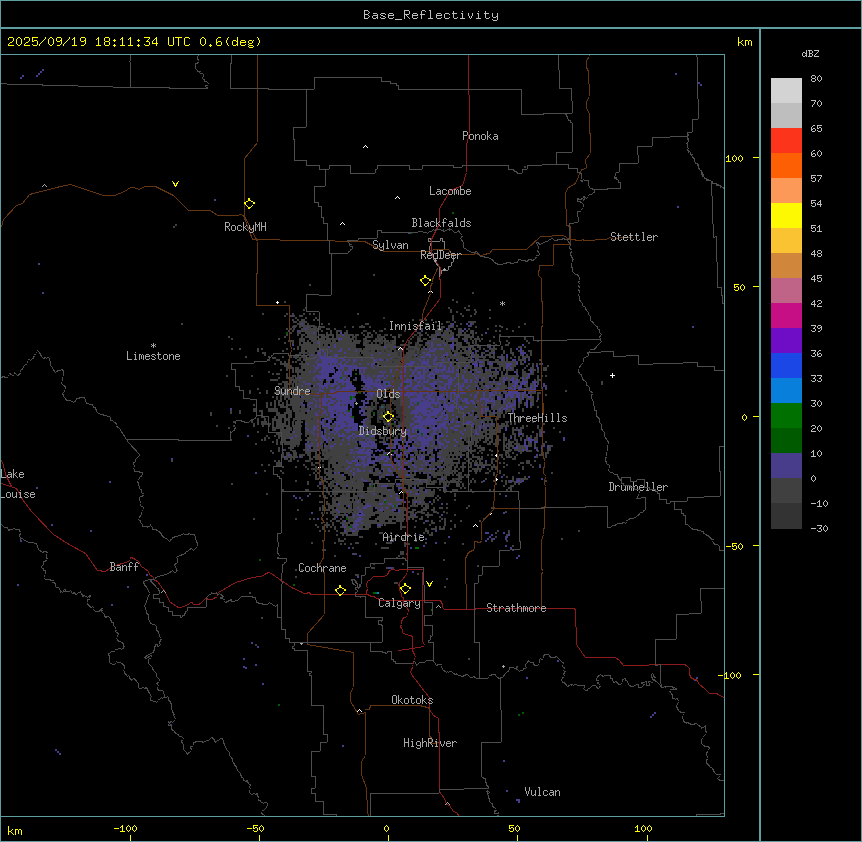Click the yellow V marker northwest of RockyMH

(x=176, y=184)
